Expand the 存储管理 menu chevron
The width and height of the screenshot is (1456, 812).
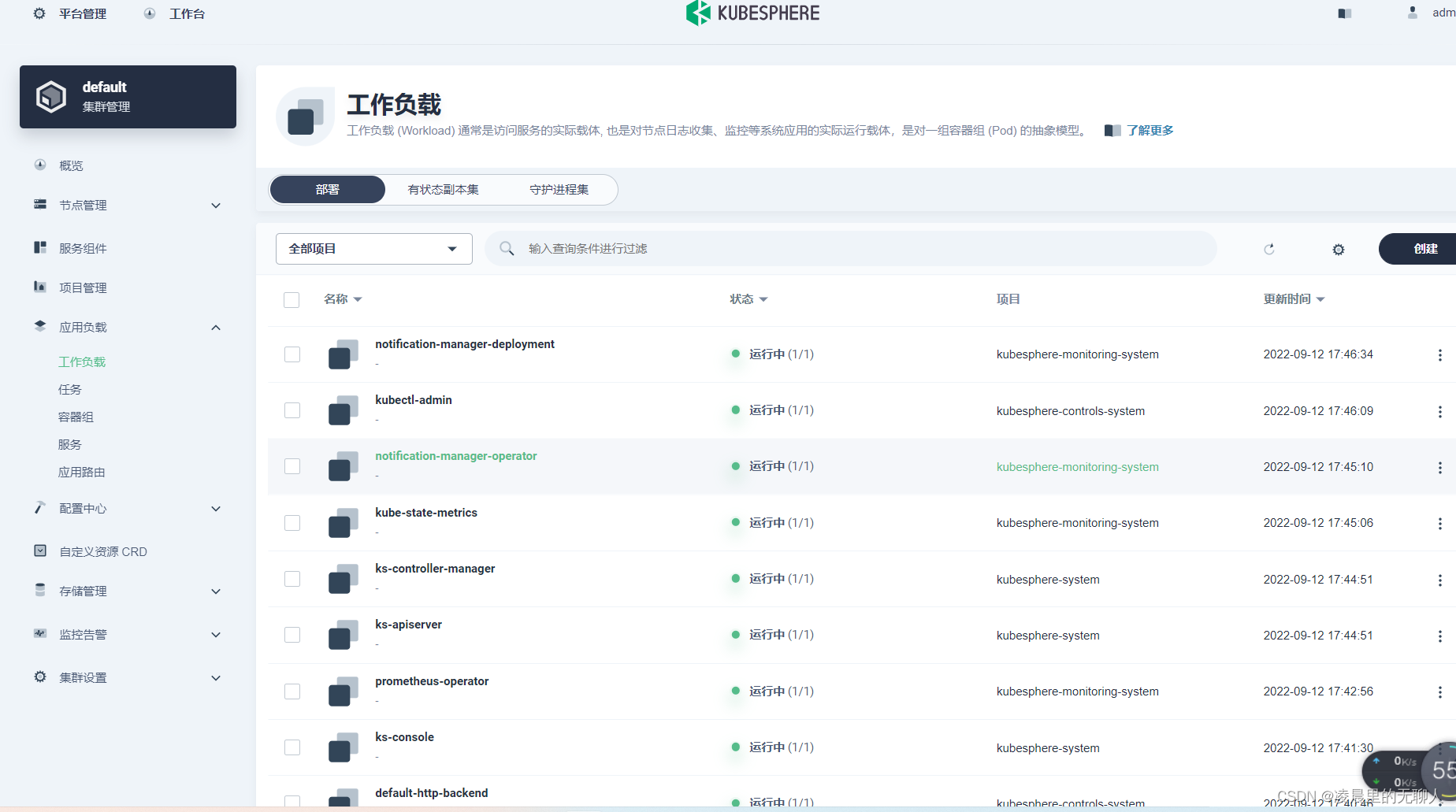pos(216,591)
